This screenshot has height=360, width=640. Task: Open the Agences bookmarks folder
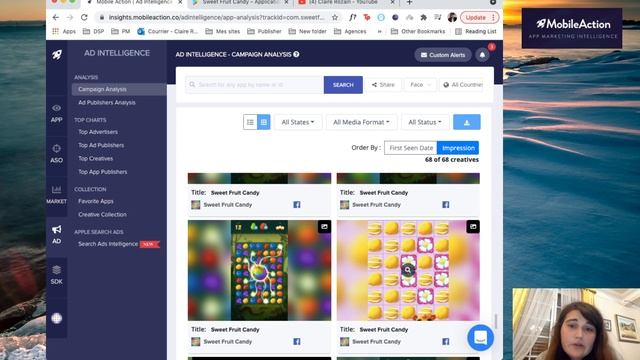[x=350, y=31]
